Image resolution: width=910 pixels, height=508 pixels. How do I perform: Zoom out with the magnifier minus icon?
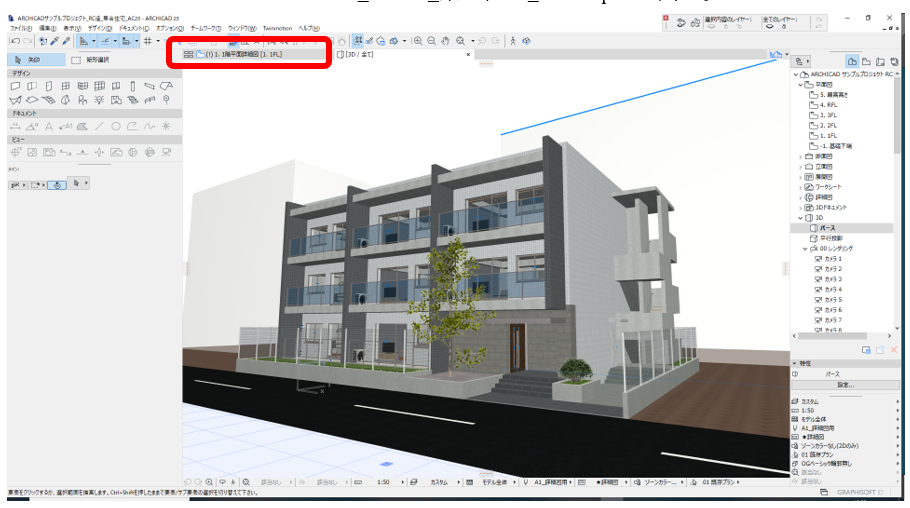(431, 41)
